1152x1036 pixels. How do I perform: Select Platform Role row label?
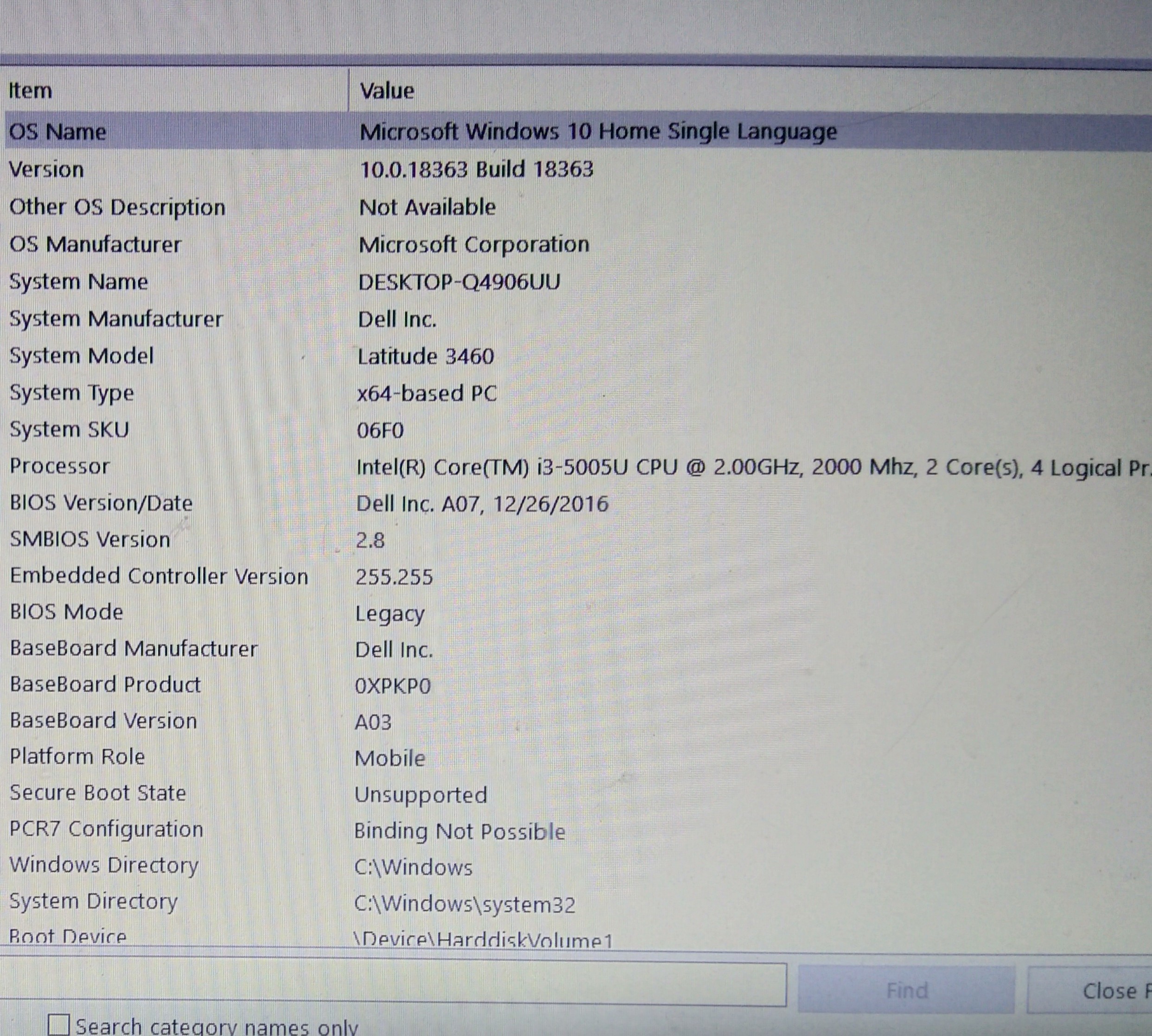tap(77, 756)
